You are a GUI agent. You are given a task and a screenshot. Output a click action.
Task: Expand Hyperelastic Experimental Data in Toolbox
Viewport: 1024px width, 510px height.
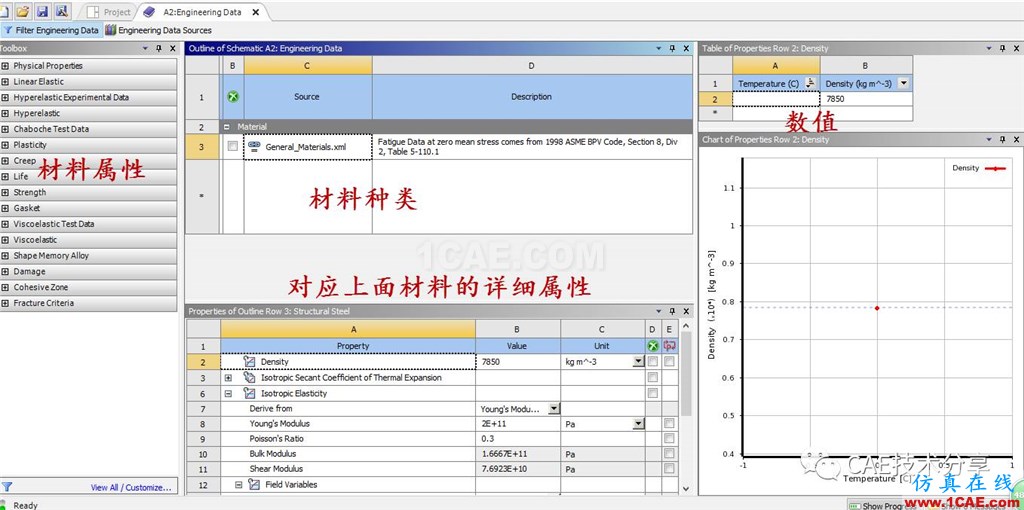(x=5, y=97)
